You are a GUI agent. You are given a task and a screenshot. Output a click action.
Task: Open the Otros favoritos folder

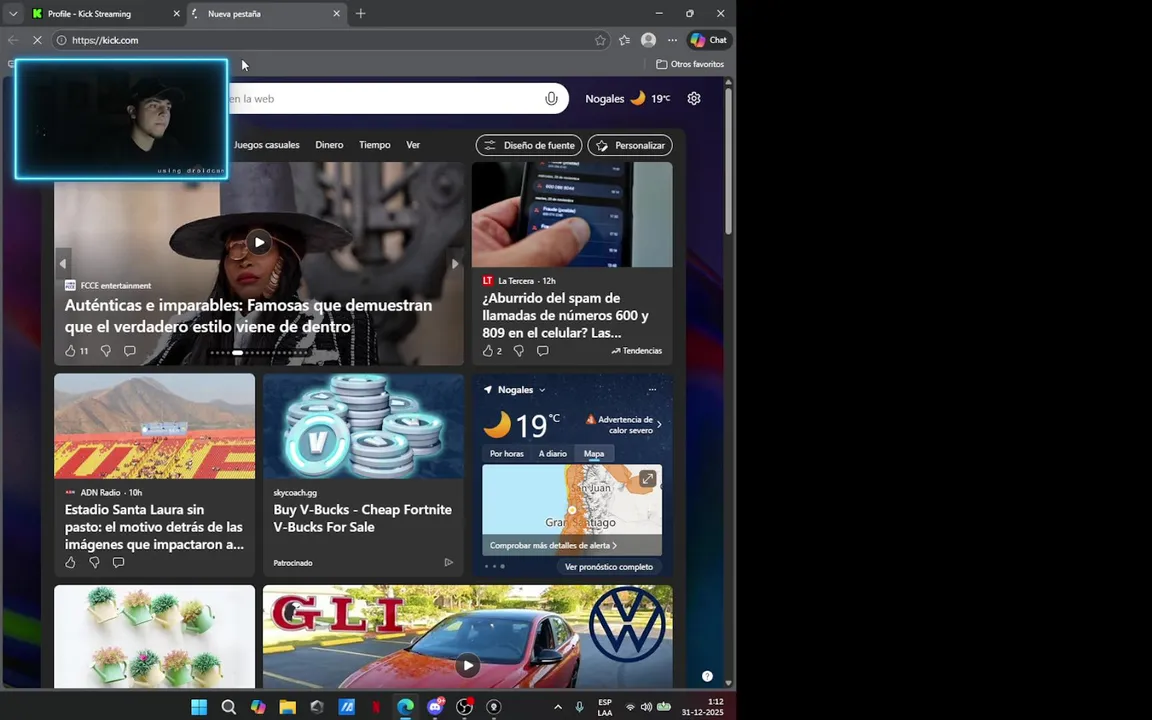690,64
